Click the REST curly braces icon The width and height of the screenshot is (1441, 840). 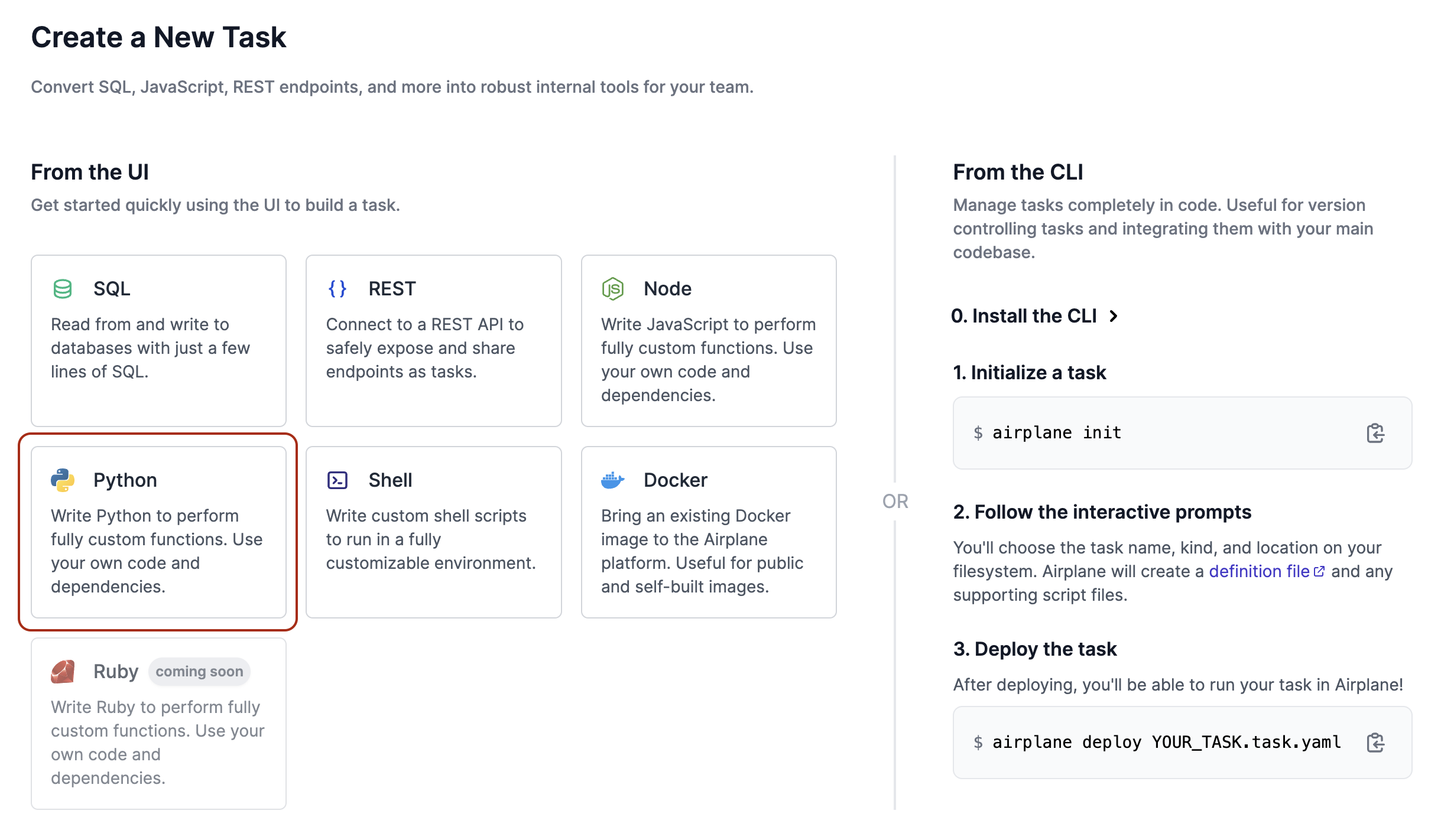[x=337, y=289]
